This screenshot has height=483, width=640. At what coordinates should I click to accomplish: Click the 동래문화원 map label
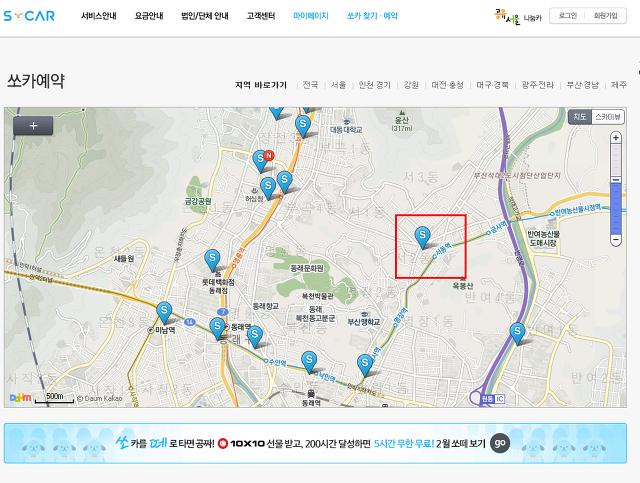coord(307,268)
